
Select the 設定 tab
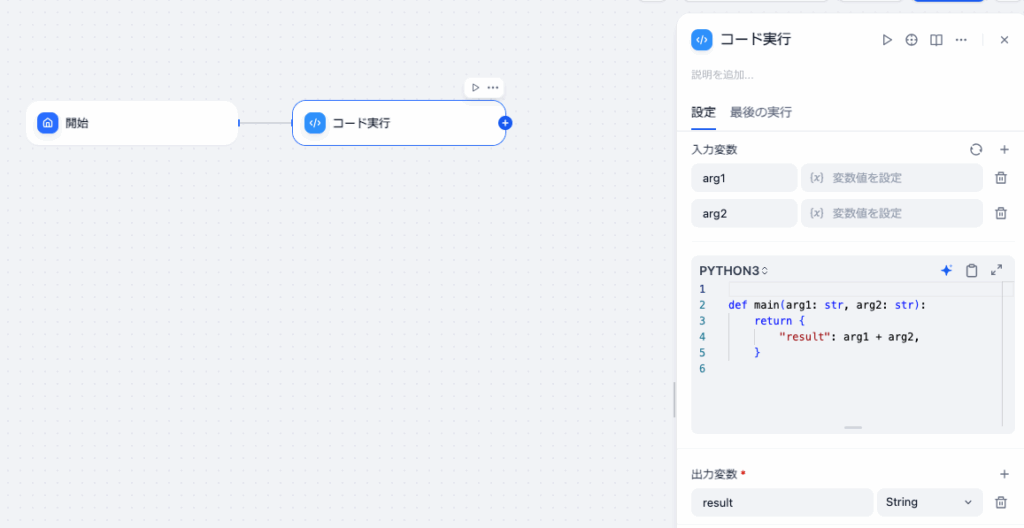point(703,112)
